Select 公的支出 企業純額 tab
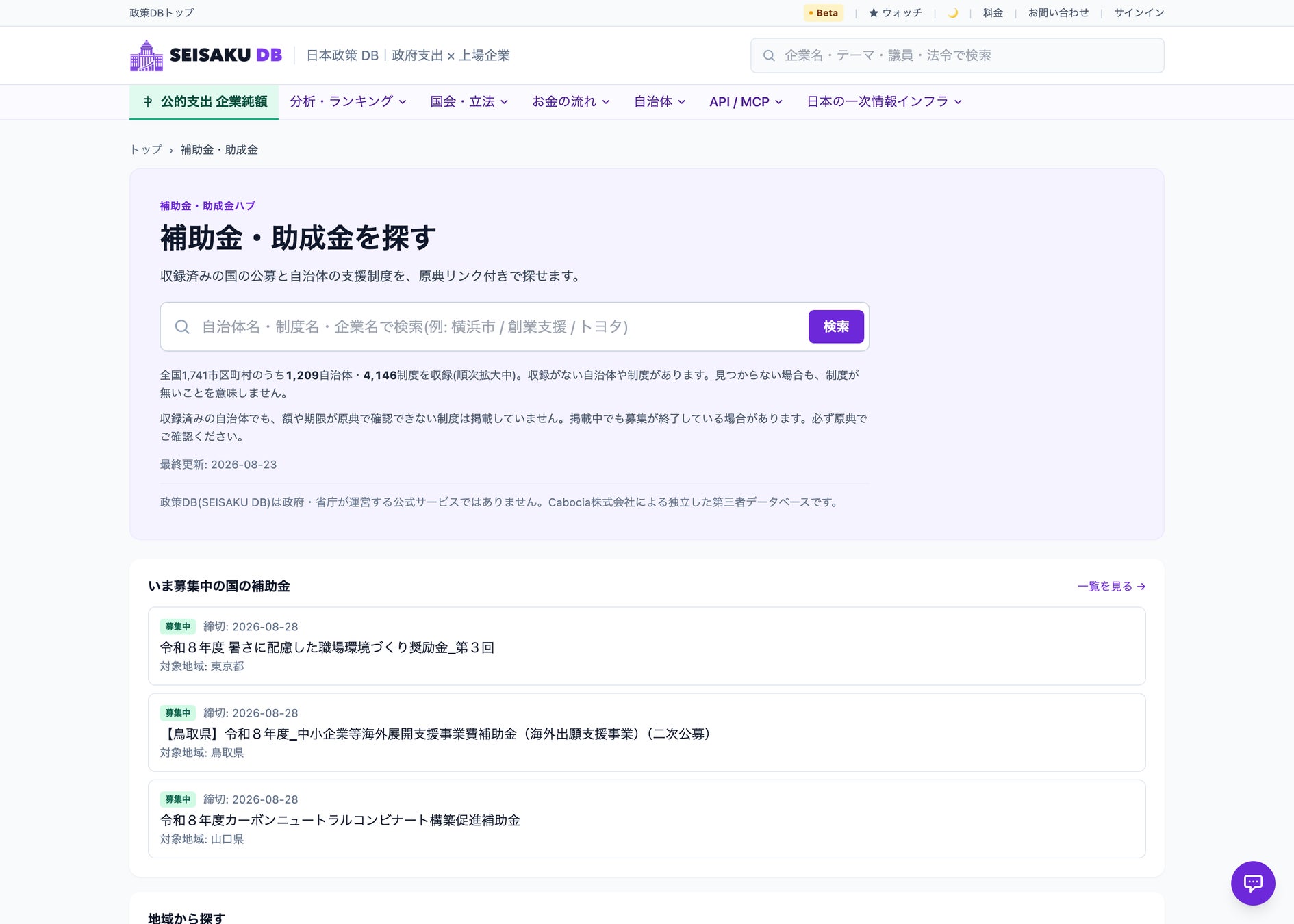 (x=204, y=102)
